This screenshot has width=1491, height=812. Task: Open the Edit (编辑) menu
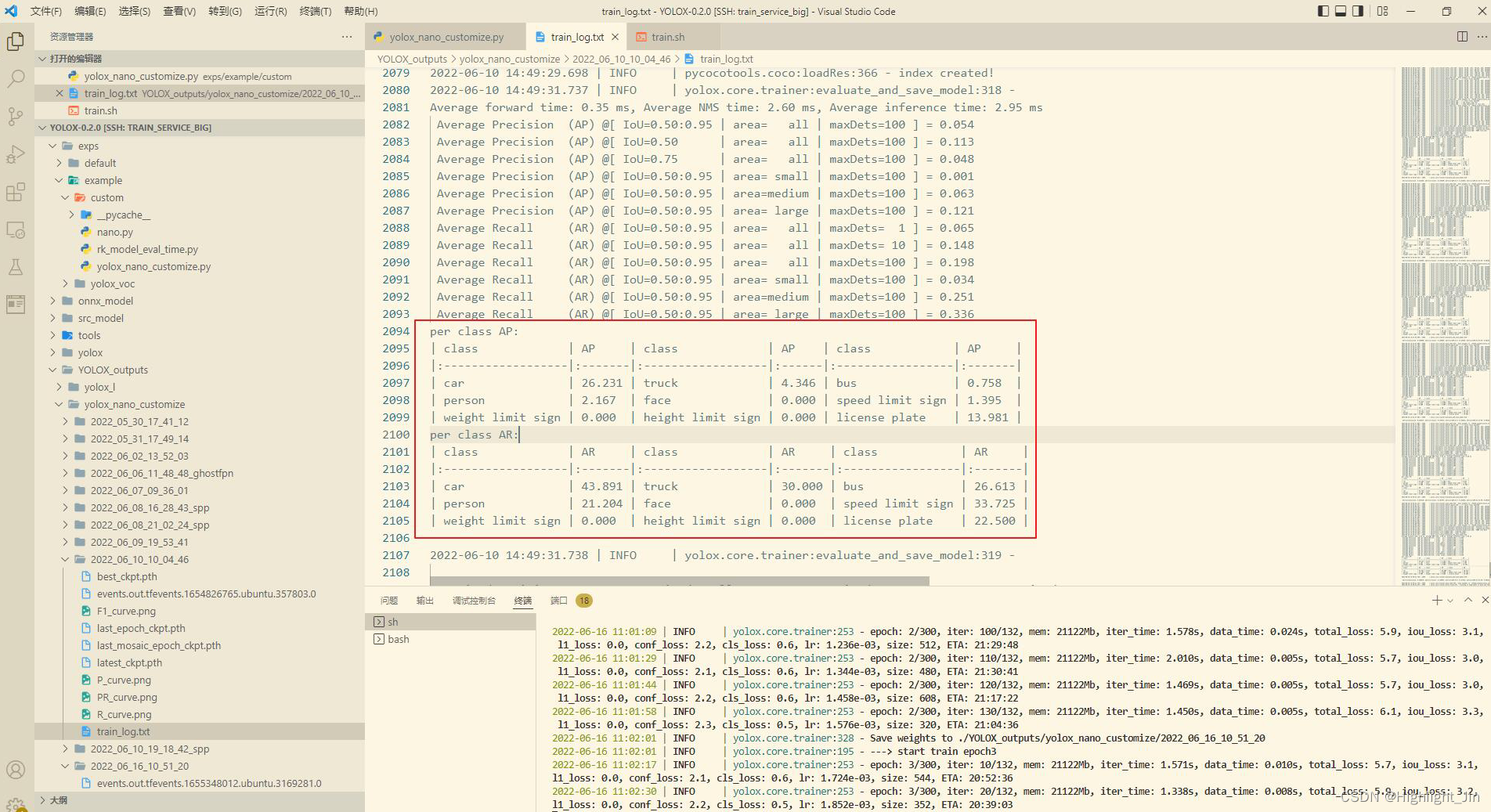click(90, 11)
